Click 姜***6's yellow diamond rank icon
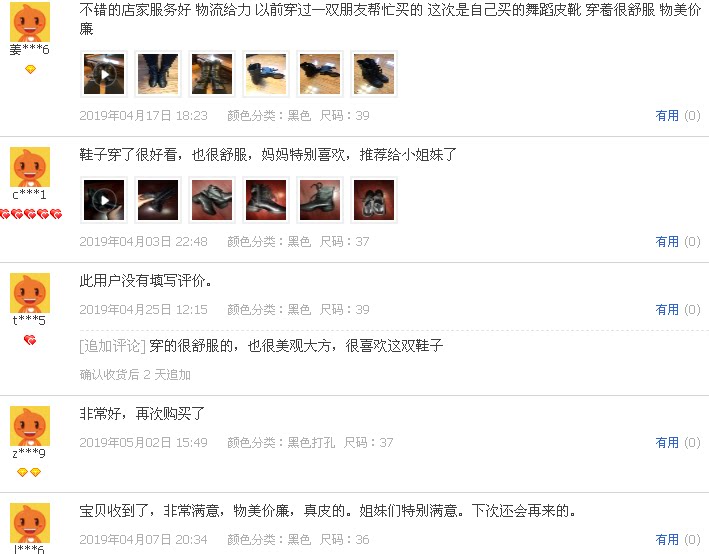The height and width of the screenshot is (554, 709). (30, 69)
